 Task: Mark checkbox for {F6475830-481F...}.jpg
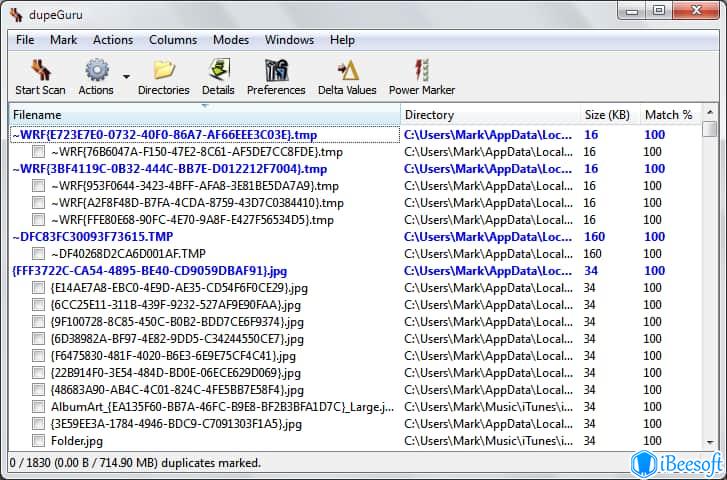[38, 356]
